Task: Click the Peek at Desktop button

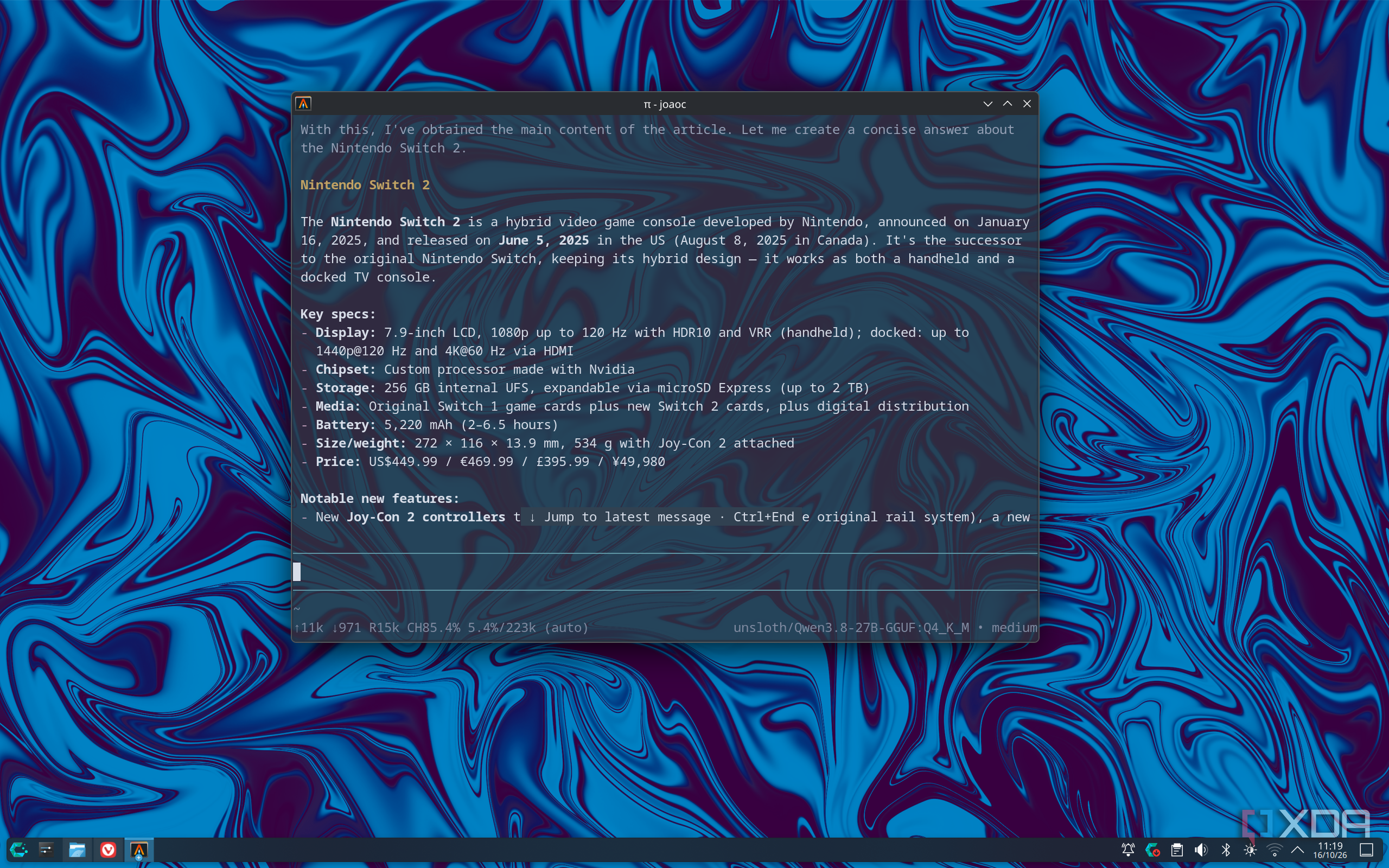Action: pos(1367,850)
